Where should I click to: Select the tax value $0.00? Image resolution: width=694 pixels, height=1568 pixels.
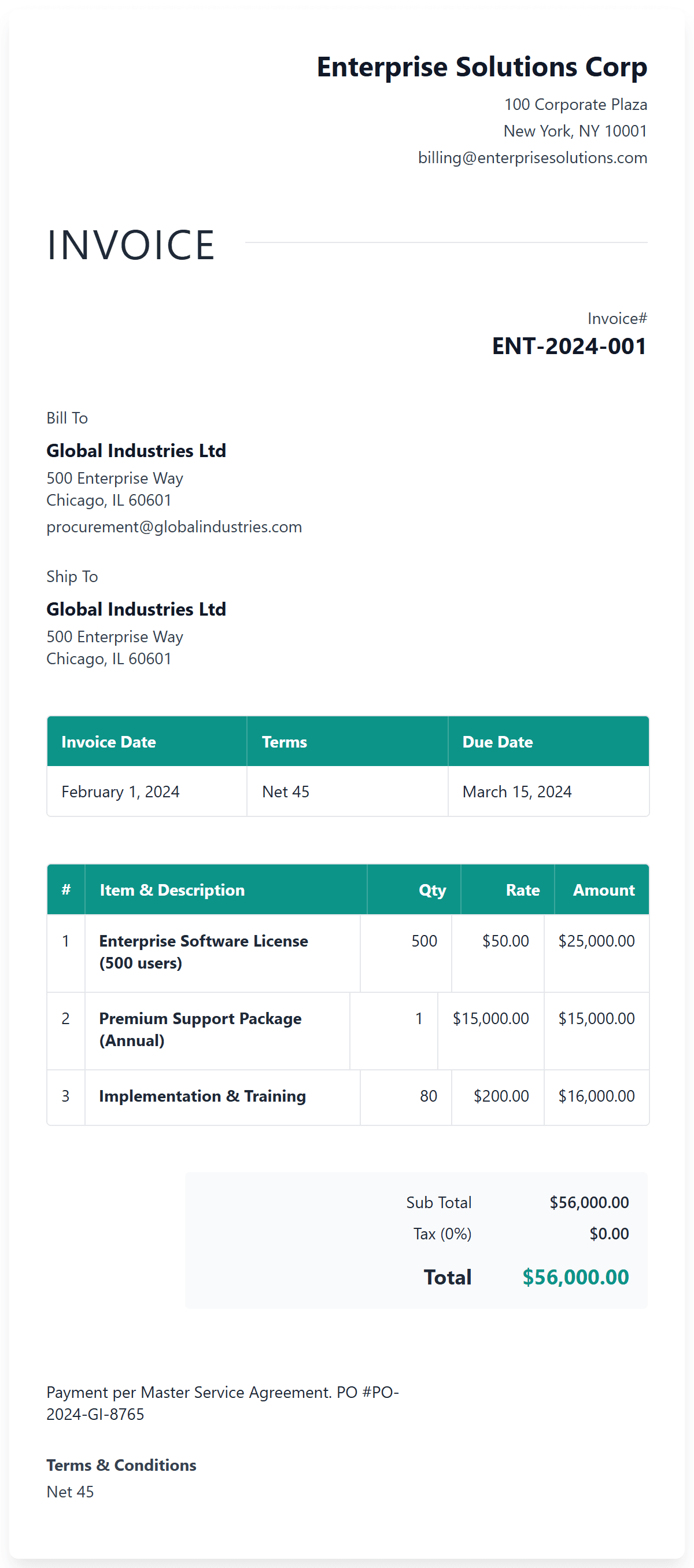coord(609,1234)
